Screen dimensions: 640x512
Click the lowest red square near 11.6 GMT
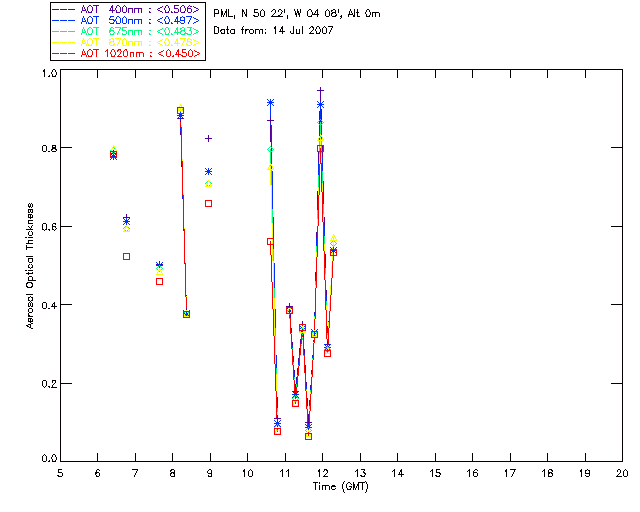pos(309,436)
